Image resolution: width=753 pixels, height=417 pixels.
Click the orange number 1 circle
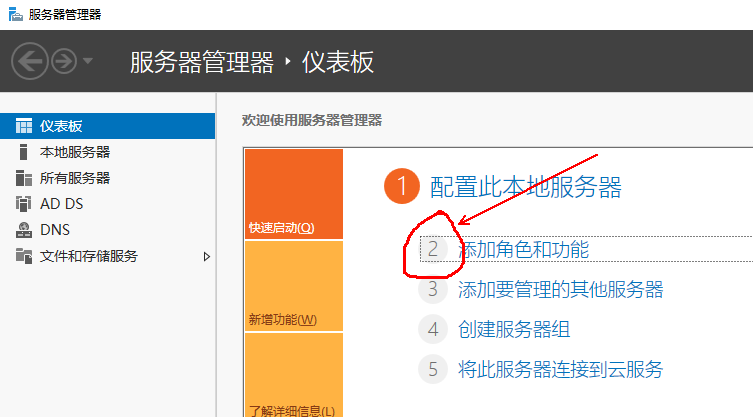tap(402, 186)
